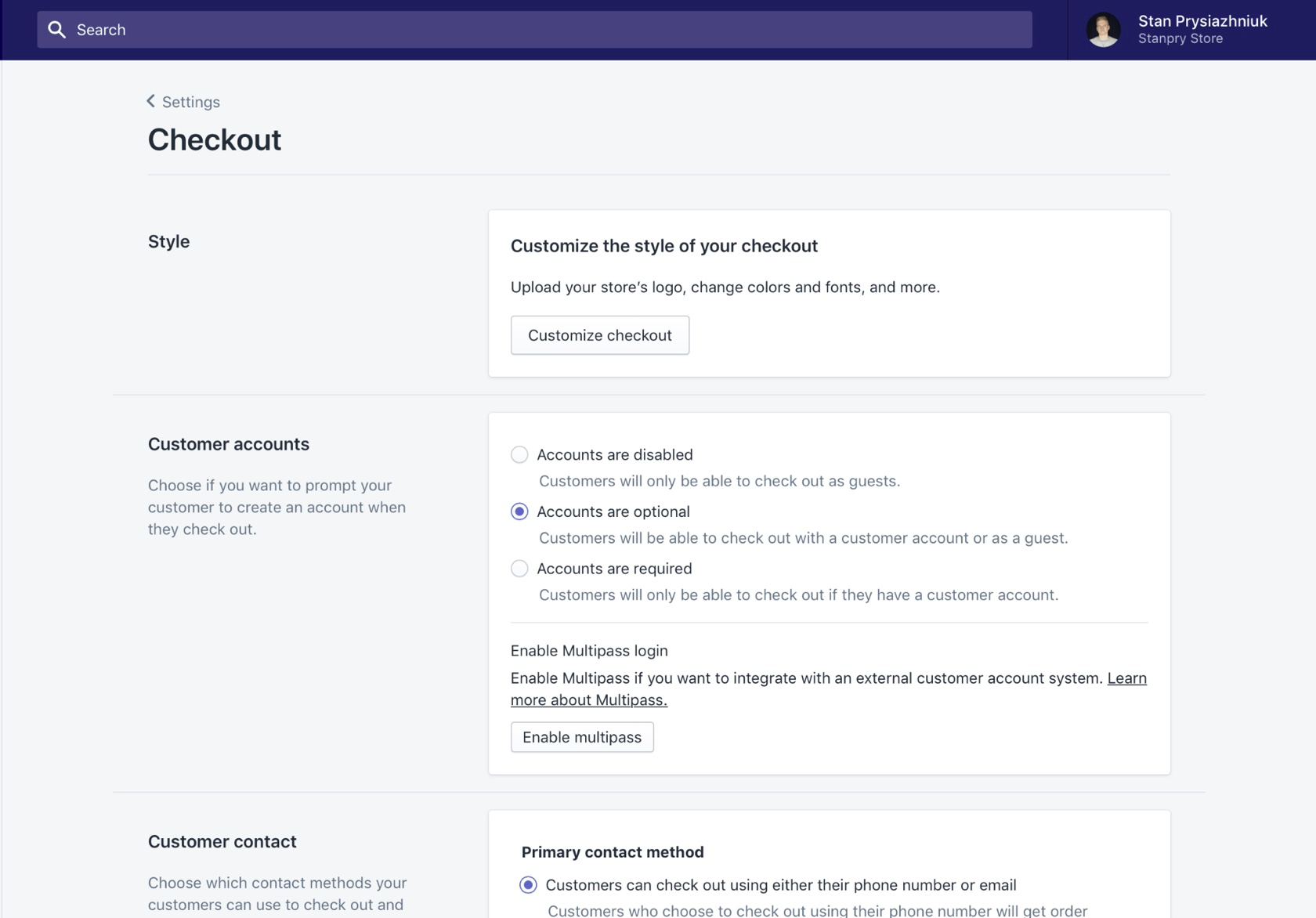Select Accounts are disabled option
Viewport: 1316px width, 918px height.
click(519, 454)
